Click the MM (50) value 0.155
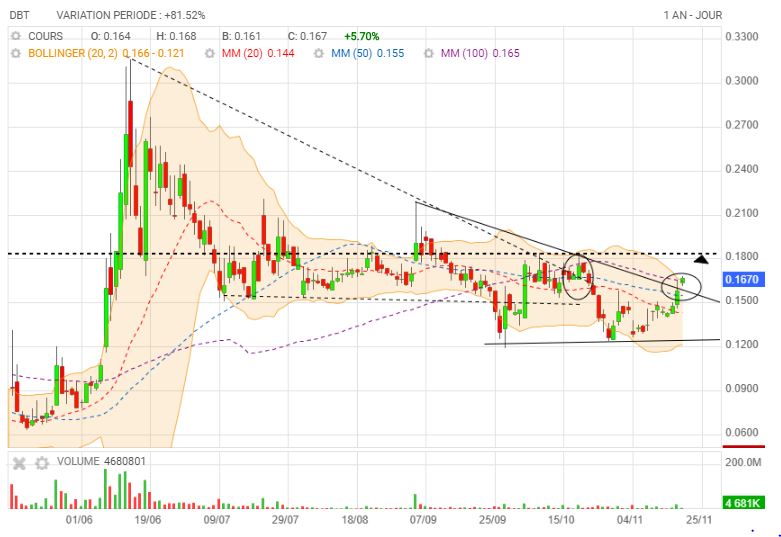This screenshot has height=537, width=781. 390,53
